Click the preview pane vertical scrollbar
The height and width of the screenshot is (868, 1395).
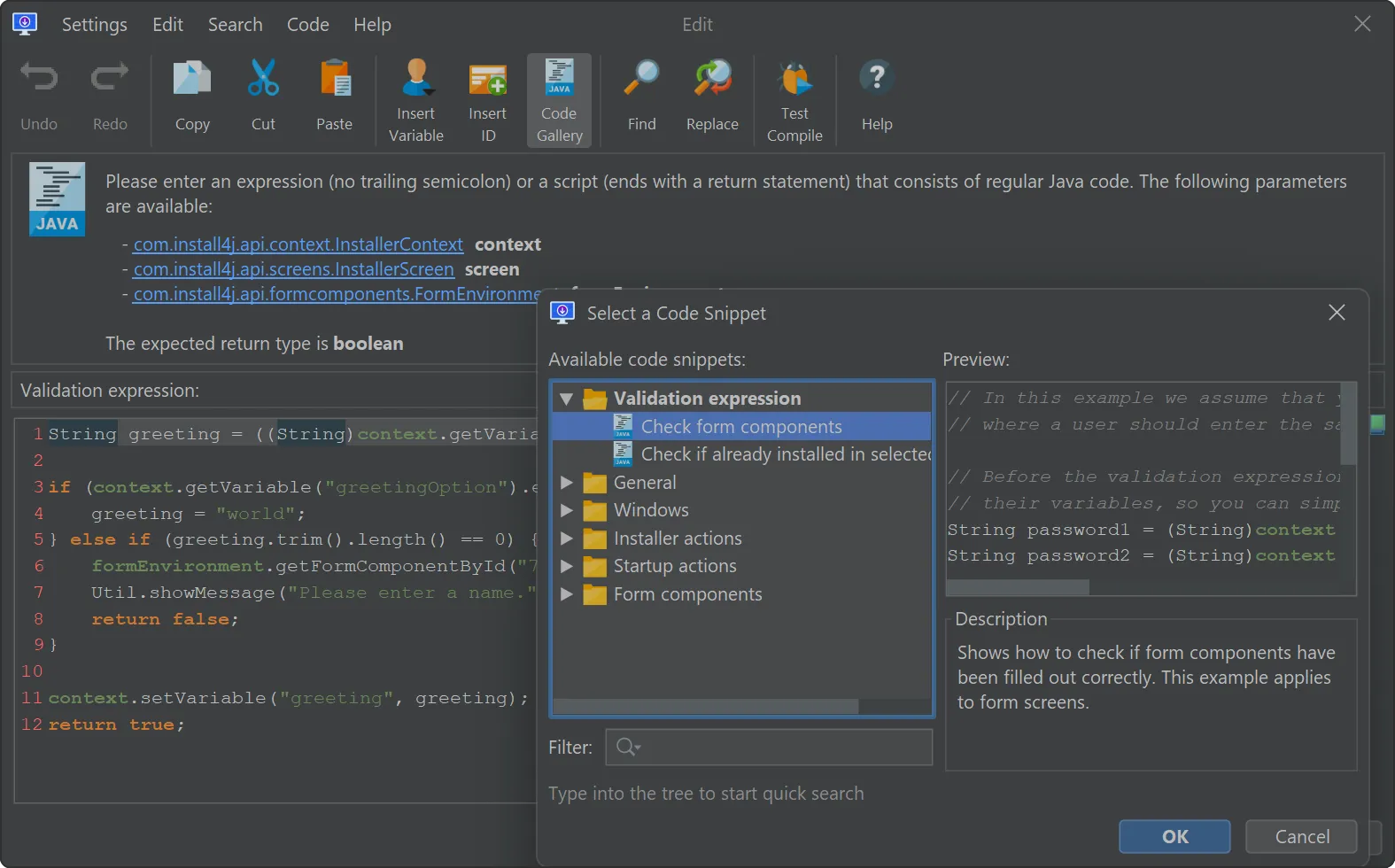click(x=1348, y=423)
